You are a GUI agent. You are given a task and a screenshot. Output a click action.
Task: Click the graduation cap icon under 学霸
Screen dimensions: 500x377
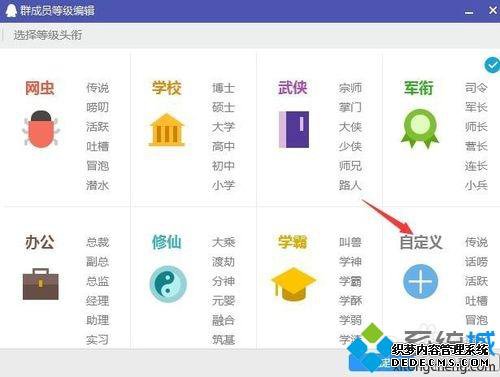[293, 284]
